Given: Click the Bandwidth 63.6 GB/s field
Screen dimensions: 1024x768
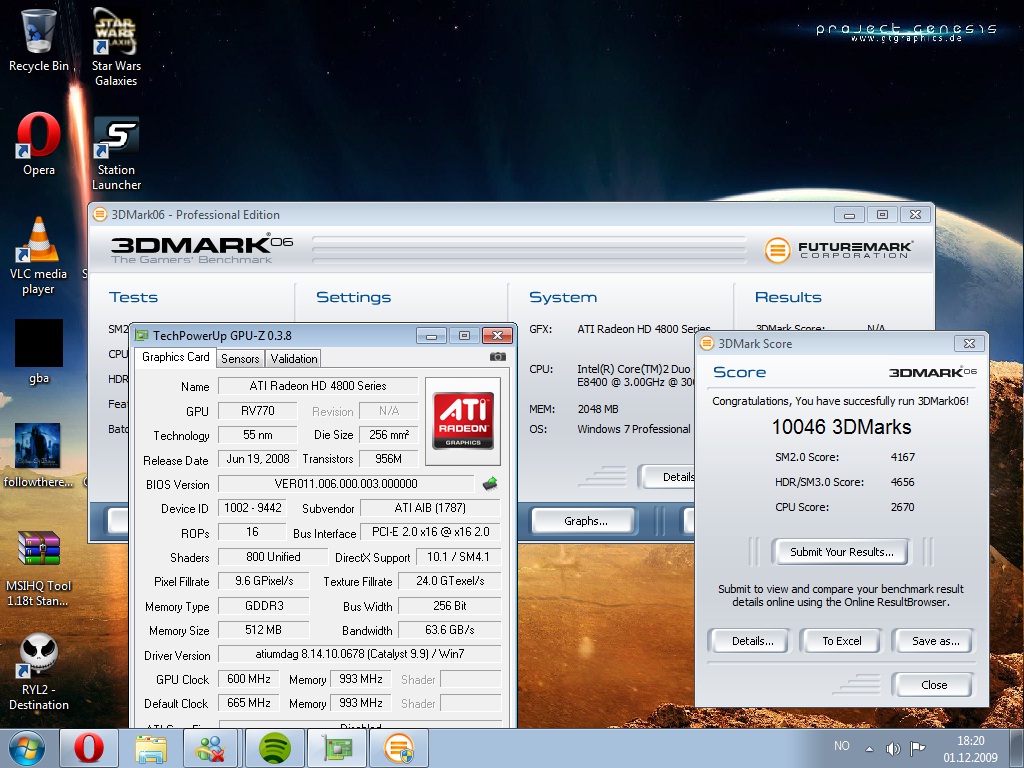Looking at the screenshot, I should click(449, 630).
